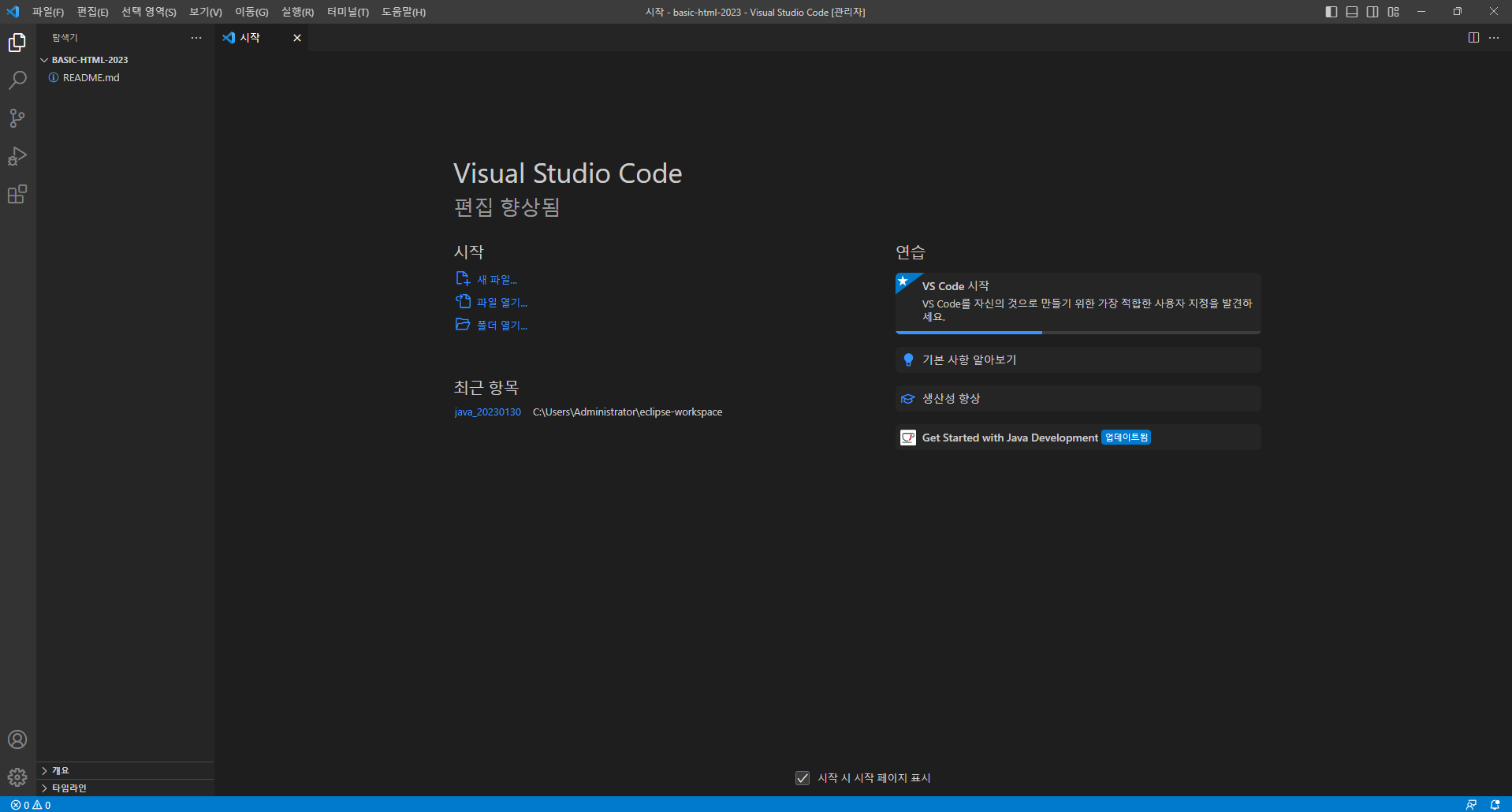Open explorer views and more actions ellipsis
This screenshot has height=812, width=1512.
coord(196,38)
